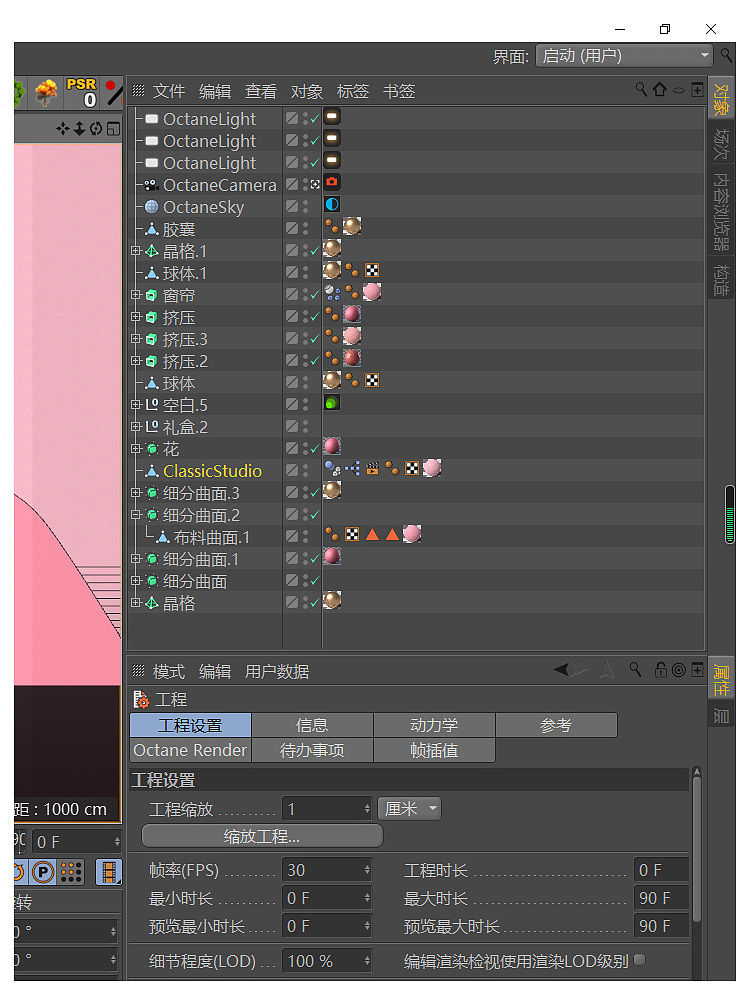Toggle layer square for first OctaneLight

tap(291, 119)
